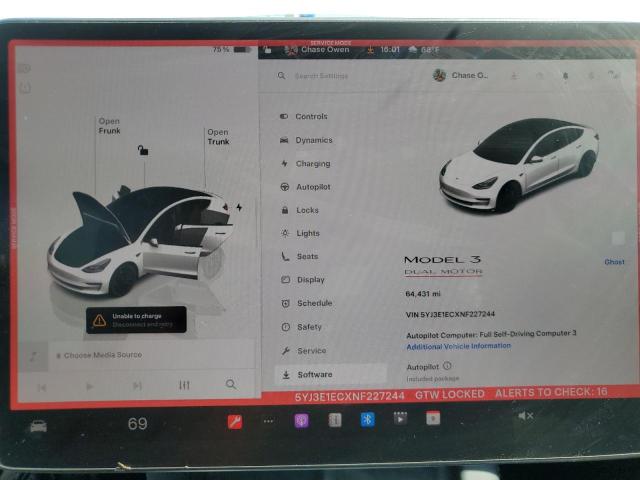Tap the notification bell icon
This screenshot has height=480, width=640.
(565, 76)
